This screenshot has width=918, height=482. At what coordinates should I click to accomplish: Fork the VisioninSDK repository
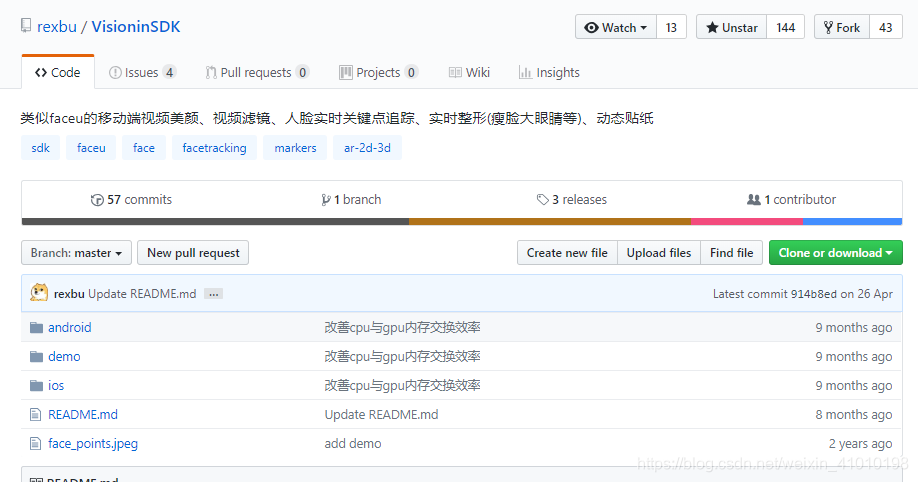(x=842, y=28)
